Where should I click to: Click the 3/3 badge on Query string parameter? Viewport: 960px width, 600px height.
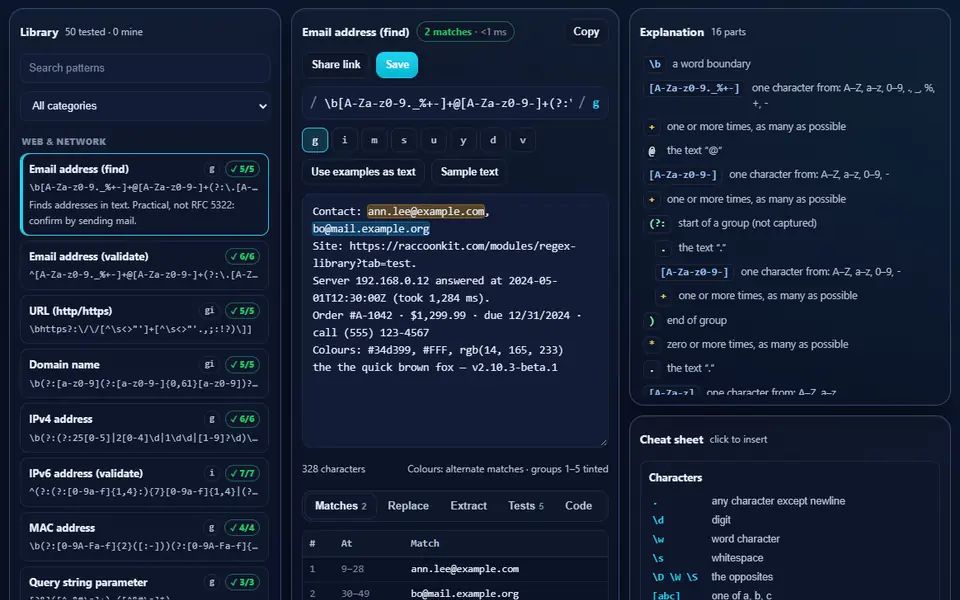242,582
